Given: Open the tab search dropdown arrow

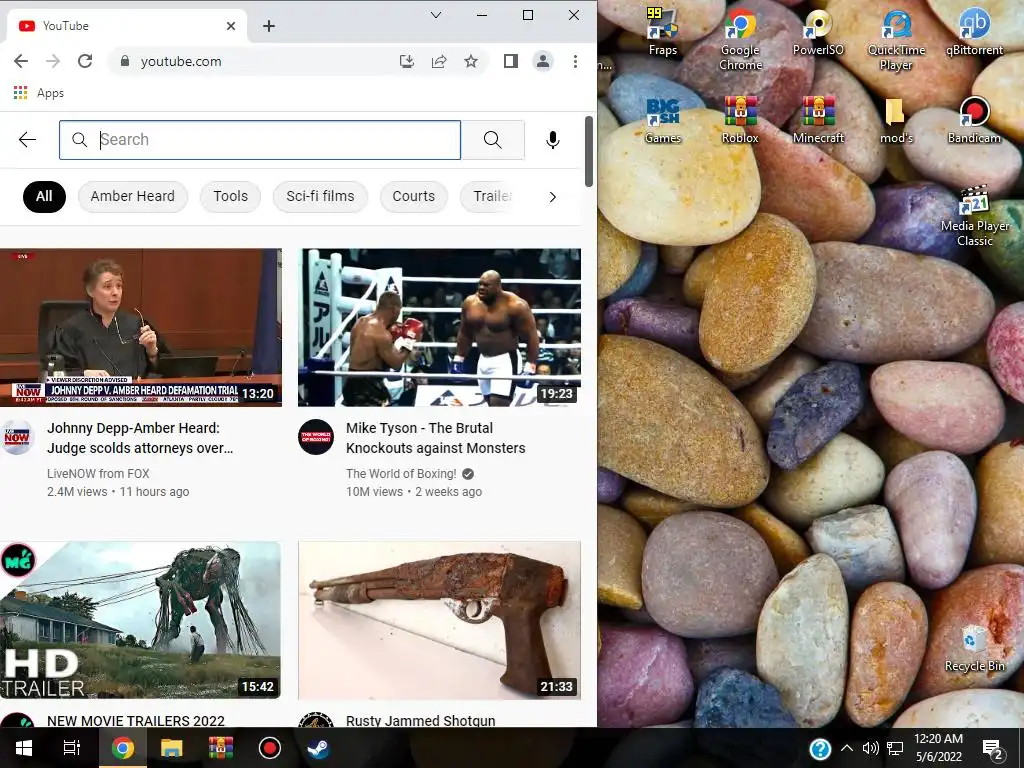Looking at the screenshot, I should point(436,15).
